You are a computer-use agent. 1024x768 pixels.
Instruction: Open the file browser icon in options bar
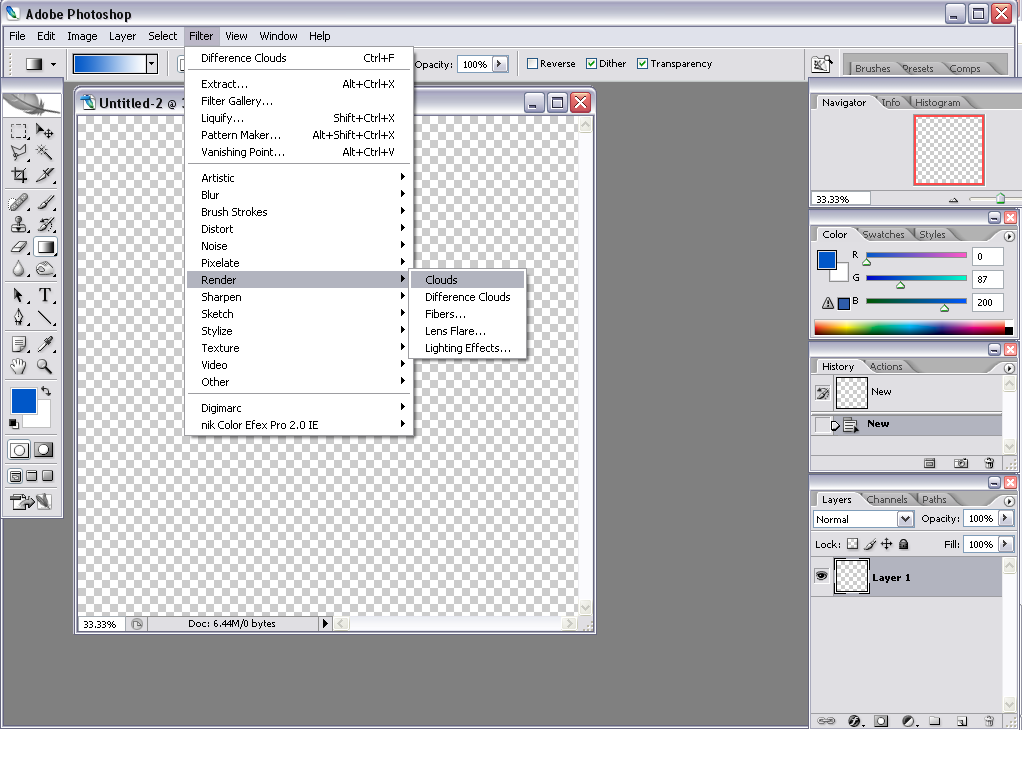[x=822, y=64]
